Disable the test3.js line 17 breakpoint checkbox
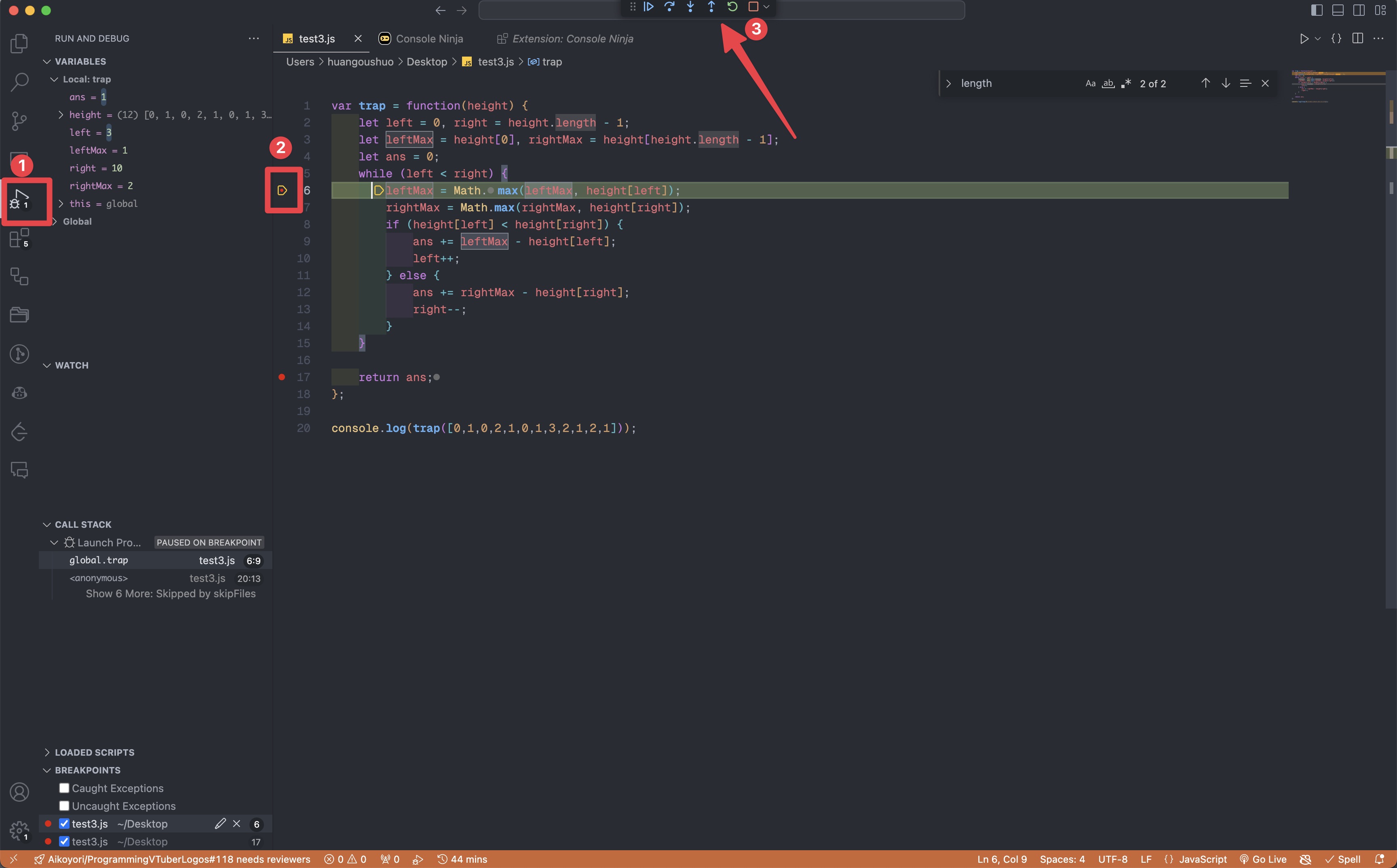Image resolution: width=1397 pixels, height=868 pixels. [x=64, y=842]
